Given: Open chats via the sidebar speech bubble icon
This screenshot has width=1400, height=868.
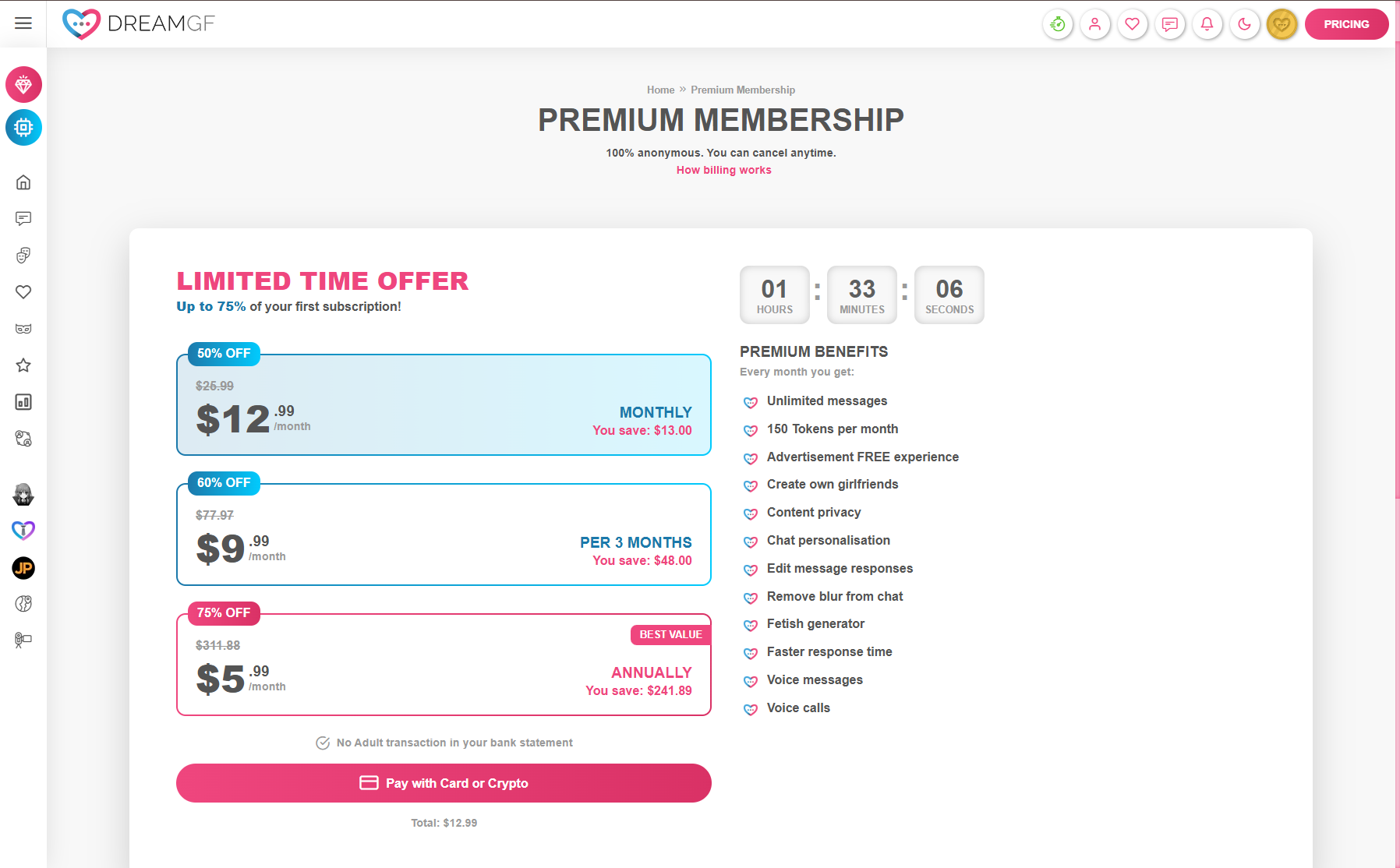Looking at the screenshot, I should tap(23, 219).
